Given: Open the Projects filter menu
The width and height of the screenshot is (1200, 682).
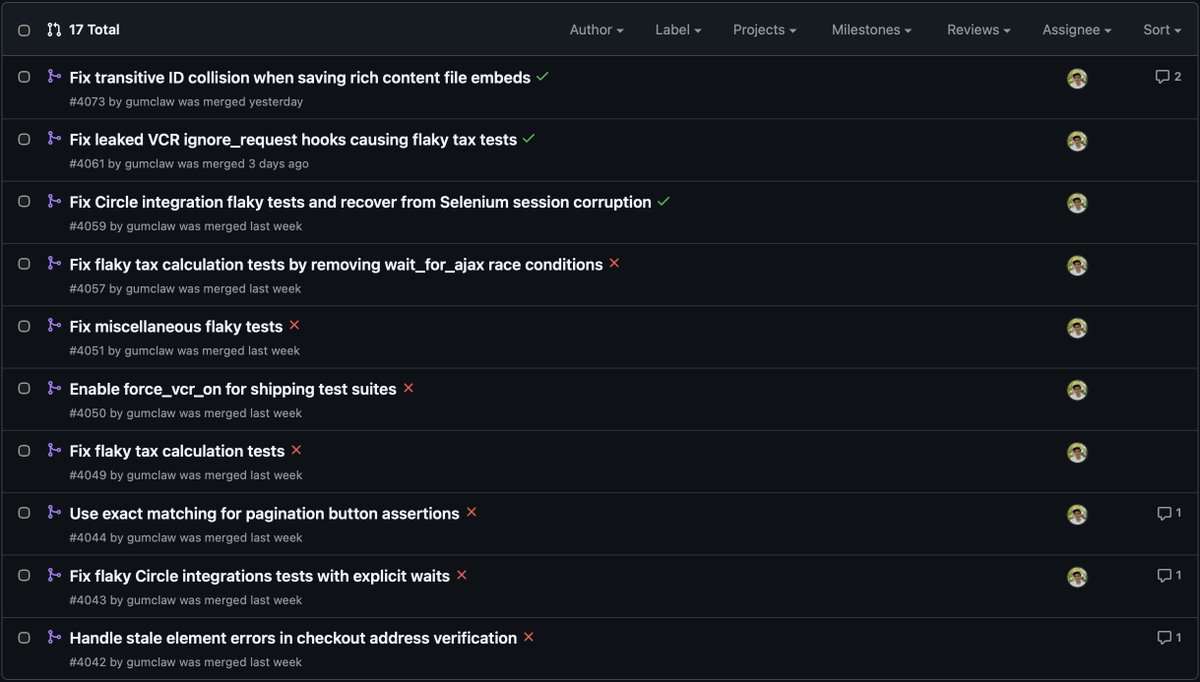Looking at the screenshot, I should pyautogui.click(x=764, y=29).
